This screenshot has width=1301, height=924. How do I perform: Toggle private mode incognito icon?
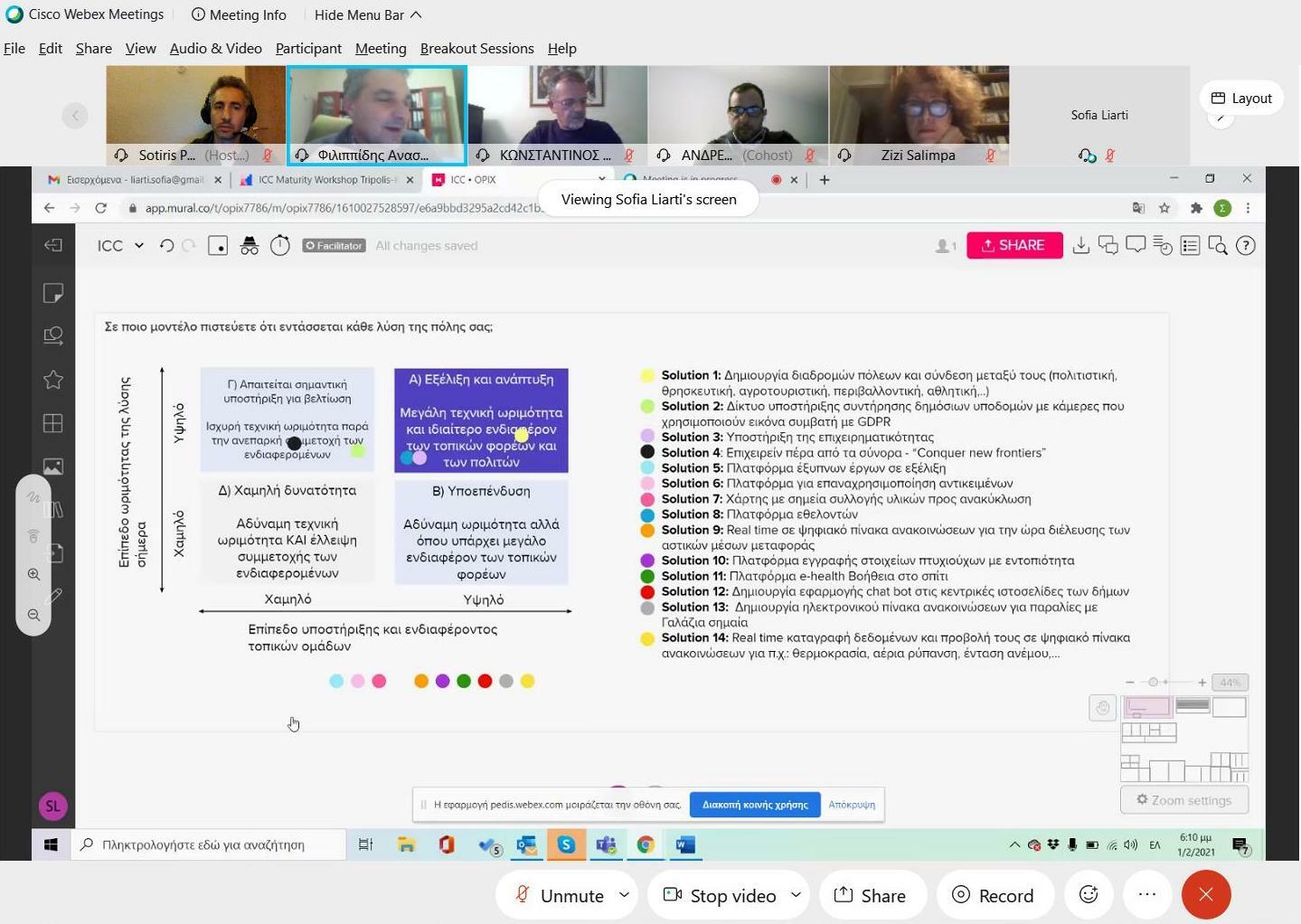click(x=250, y=245)
